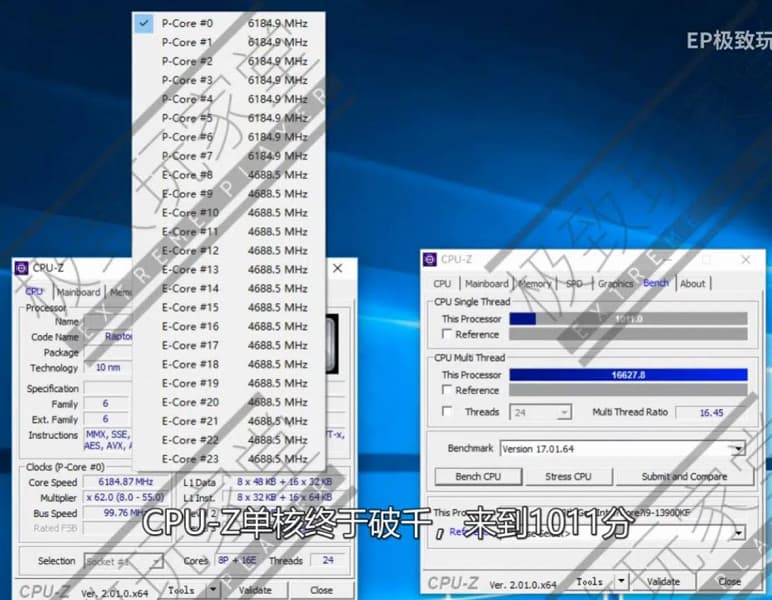The height and width of the screenshot is (600, 772).
Task: Select the CPU tab in the left CPU-Z window
Action: (x=34, y=291)
